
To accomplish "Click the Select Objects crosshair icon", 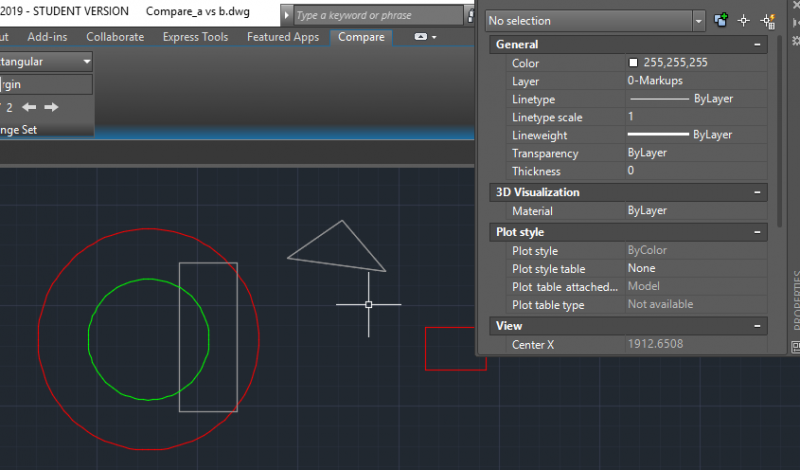I will pos(744,20).
